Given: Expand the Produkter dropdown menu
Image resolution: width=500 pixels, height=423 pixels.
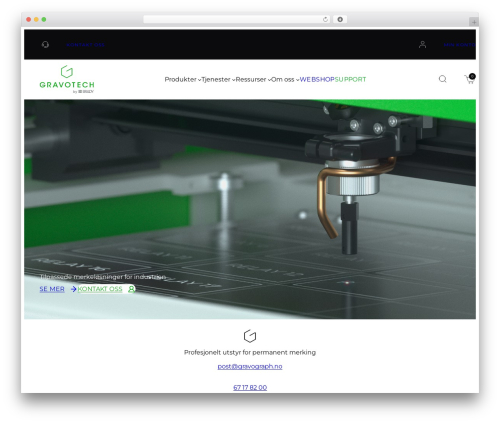Looking at the screenshot, I should [183, 79].
